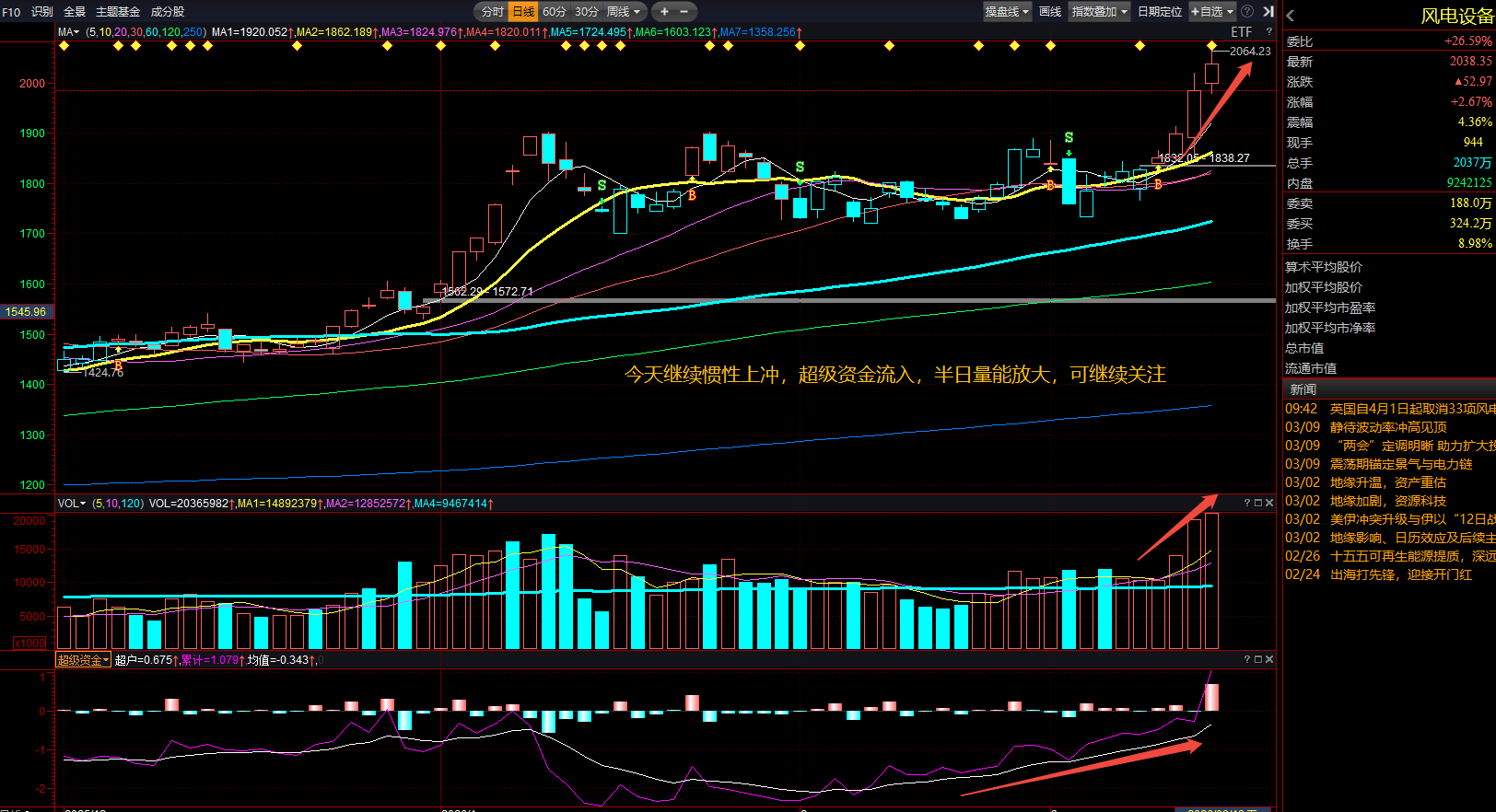
Task: Collapse the right panel with arrow-bar icon
Action: click(x=1268, y=11)
